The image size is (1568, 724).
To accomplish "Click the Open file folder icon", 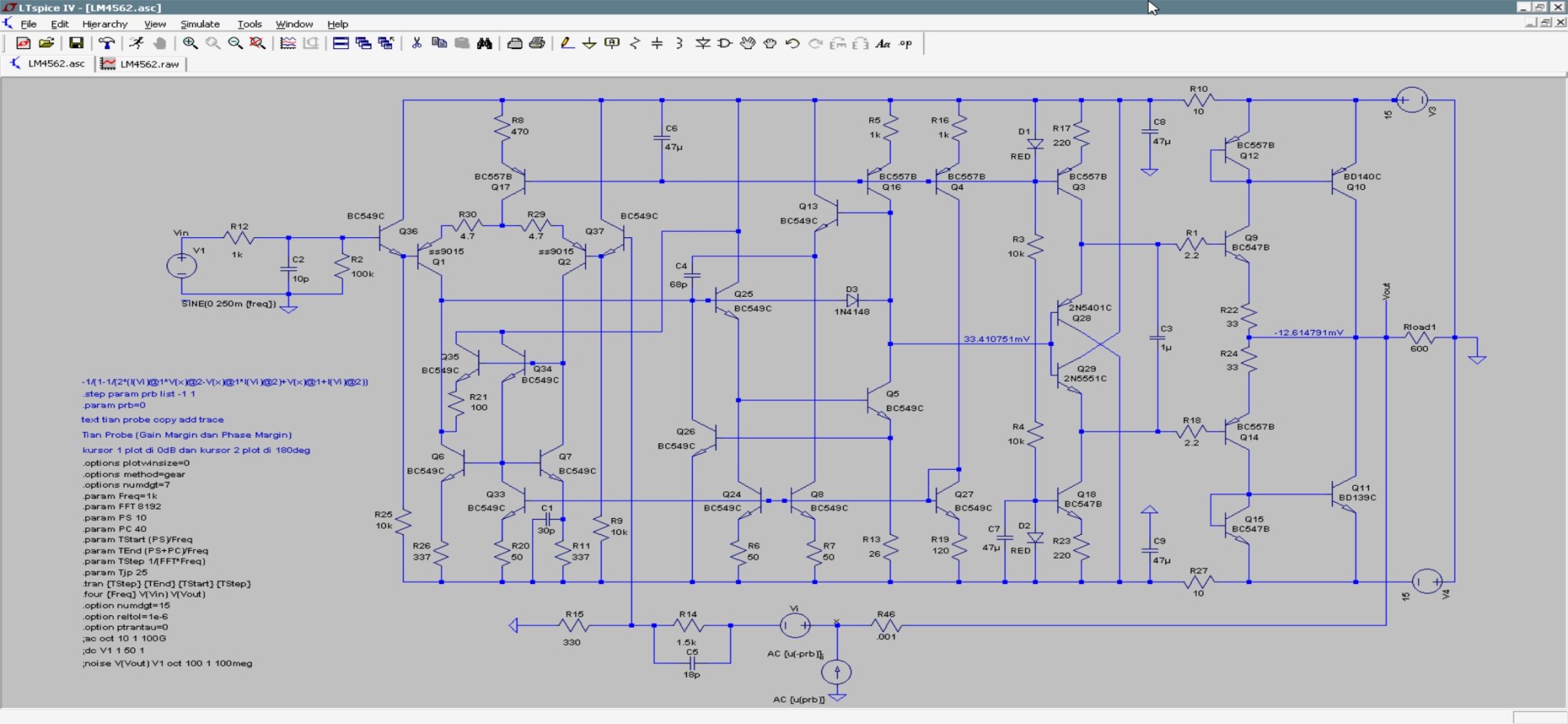I will coord(47,44).
